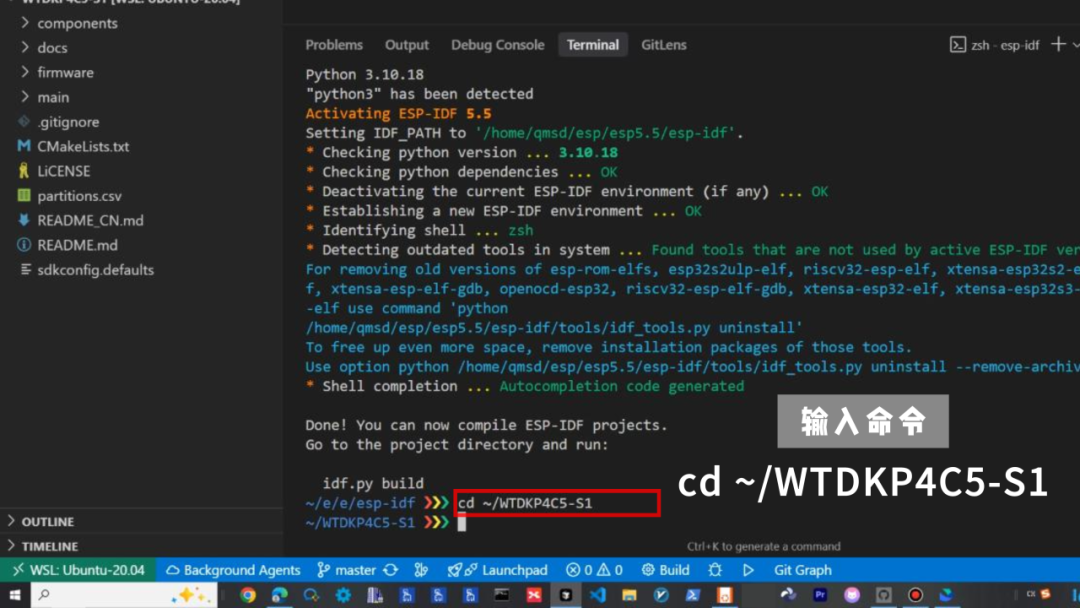The image size is (1080, 608).
Task: Click the Chrome icon in Windows taskbar
Action: 247,595
